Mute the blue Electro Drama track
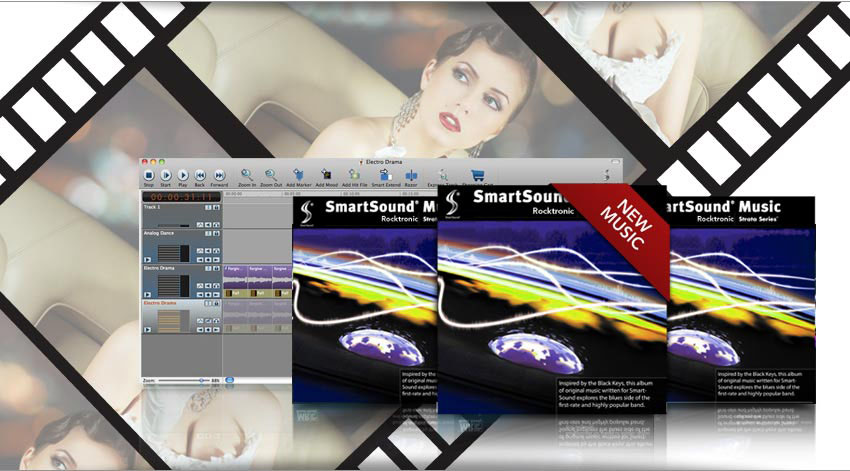850x471 pixels. click(208, 286)
